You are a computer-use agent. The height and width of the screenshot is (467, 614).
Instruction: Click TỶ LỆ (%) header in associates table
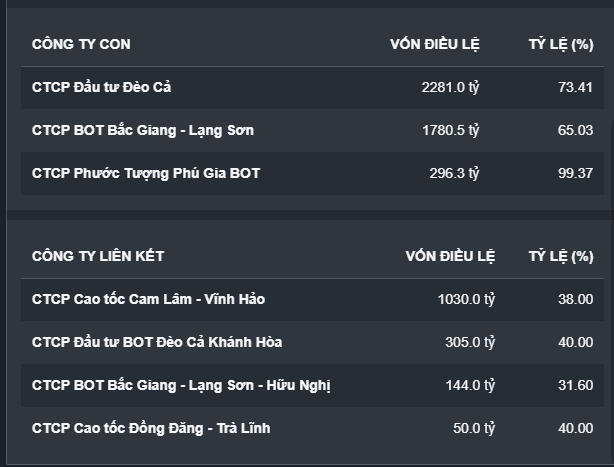(x=560, y=256)
